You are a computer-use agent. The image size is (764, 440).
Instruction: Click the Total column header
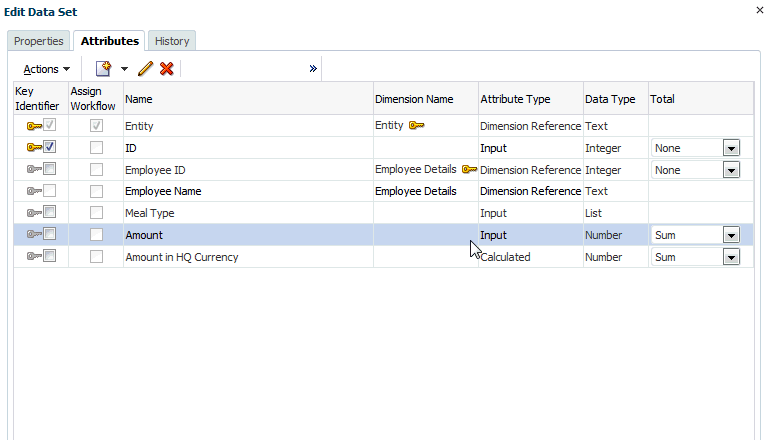(x=701, y=99)
